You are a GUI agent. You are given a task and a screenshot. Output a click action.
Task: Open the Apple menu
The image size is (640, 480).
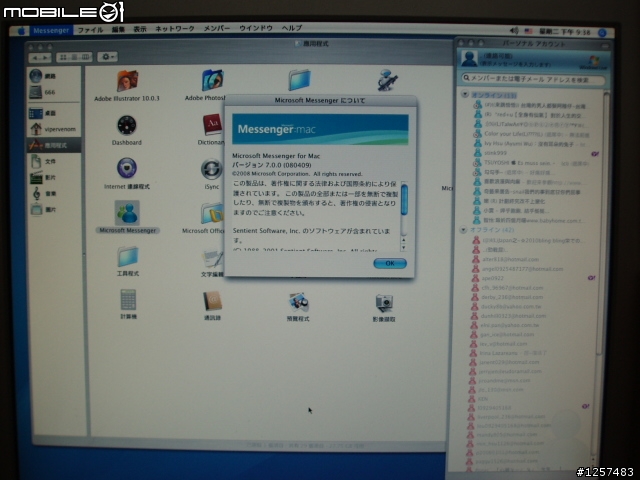tap(20, 31)
